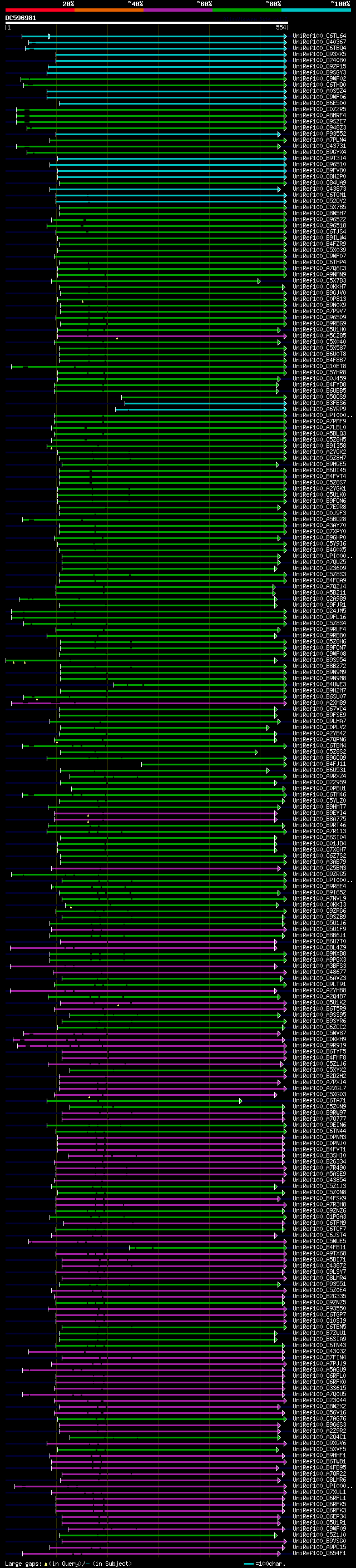Open the UniRef100_Q43854 entry
The height and width of the screenshot is (1568, 356).
(x=319, y=1180)
